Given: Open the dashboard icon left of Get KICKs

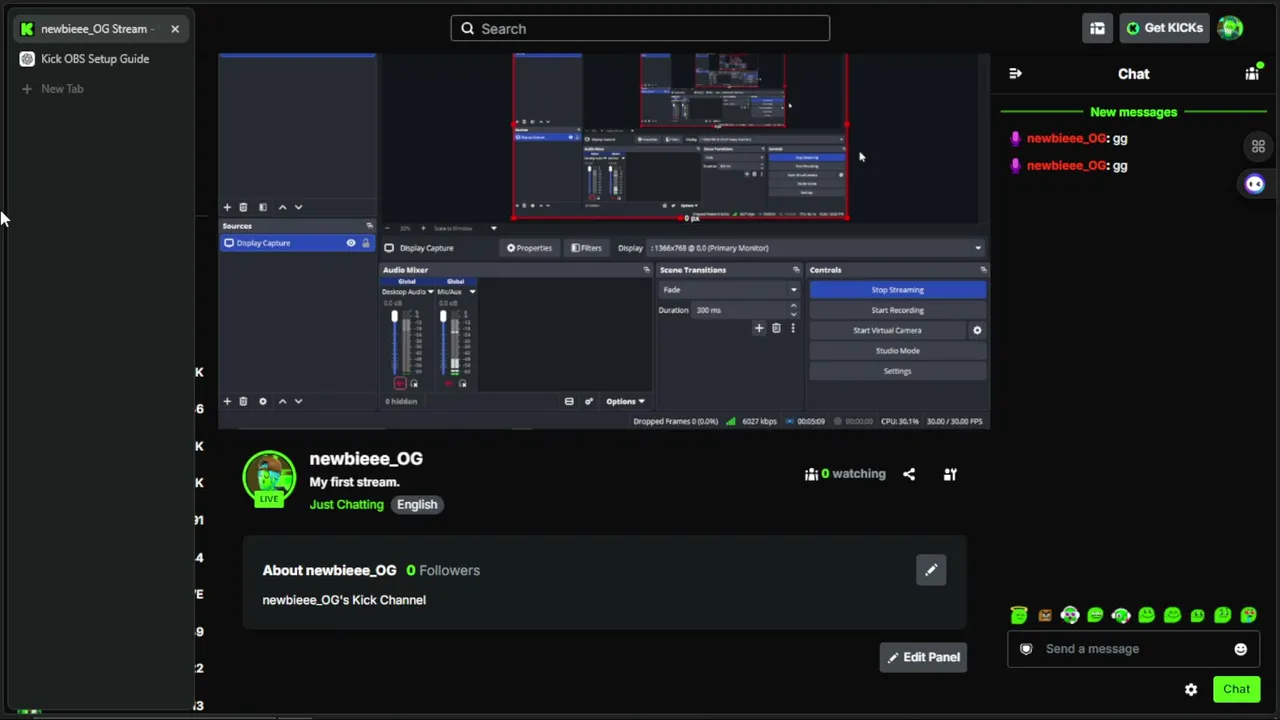Looking at the screenshot, I should [1097, 28].
